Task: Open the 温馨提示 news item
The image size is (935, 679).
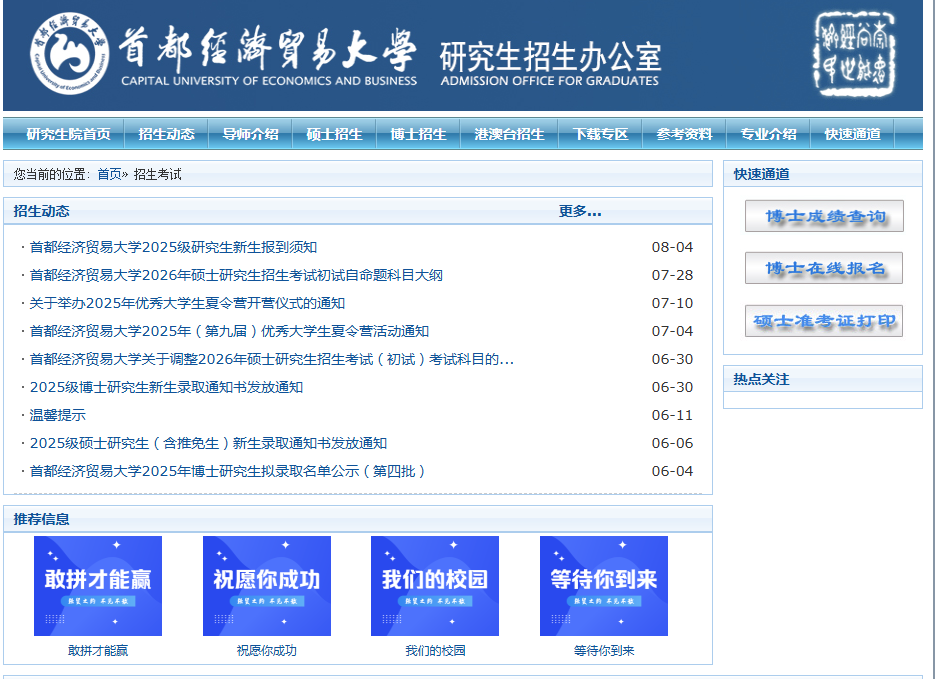Action: (57, 415)
